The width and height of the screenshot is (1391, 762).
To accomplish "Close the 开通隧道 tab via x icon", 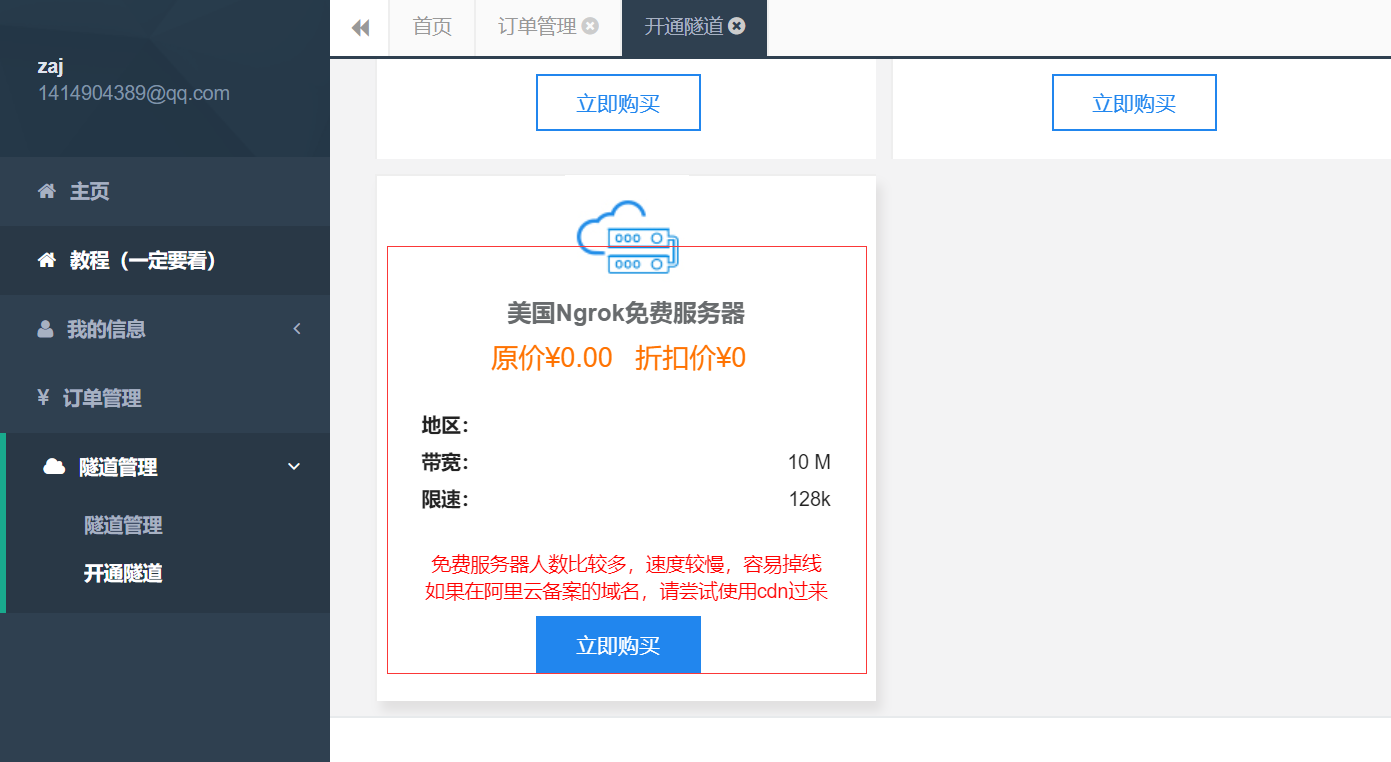I will coord(737,26).
